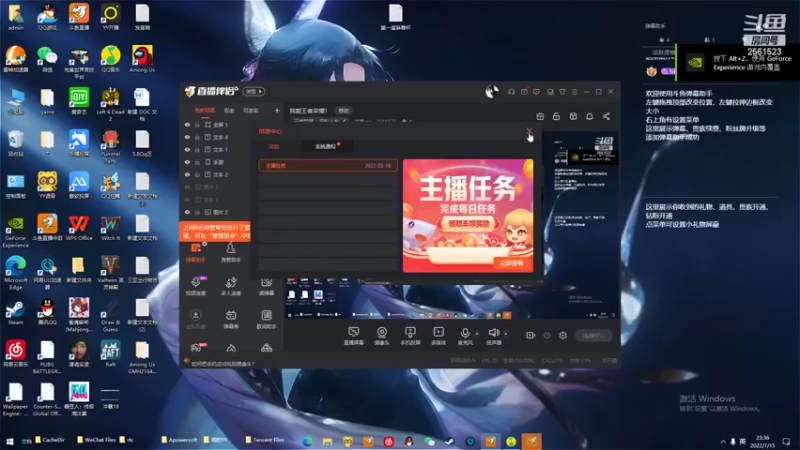Open the Windows Start menu
This screenshot has width=800, height=450.
pos(9,440)
